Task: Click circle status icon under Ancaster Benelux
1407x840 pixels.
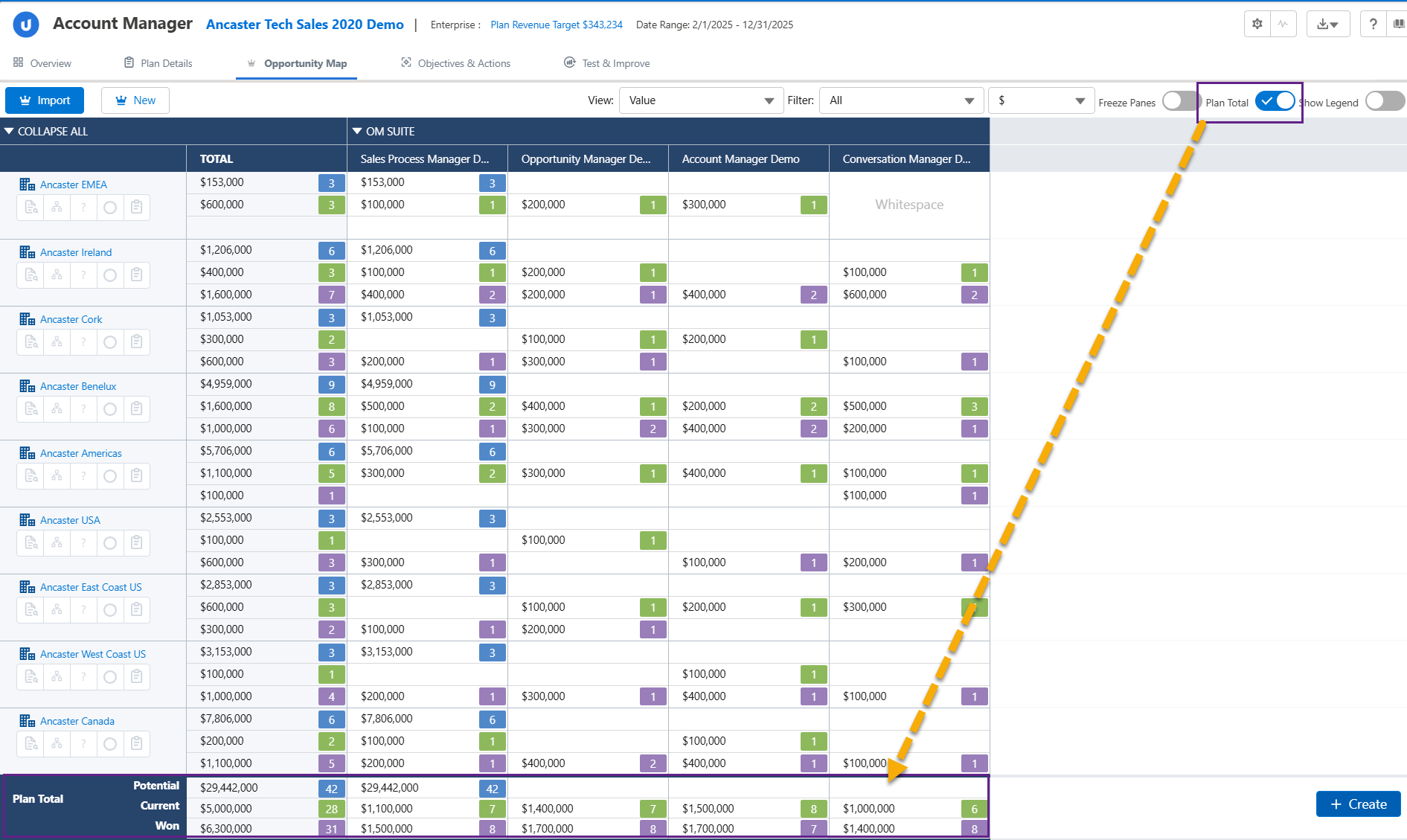Action: coord(110,409)
